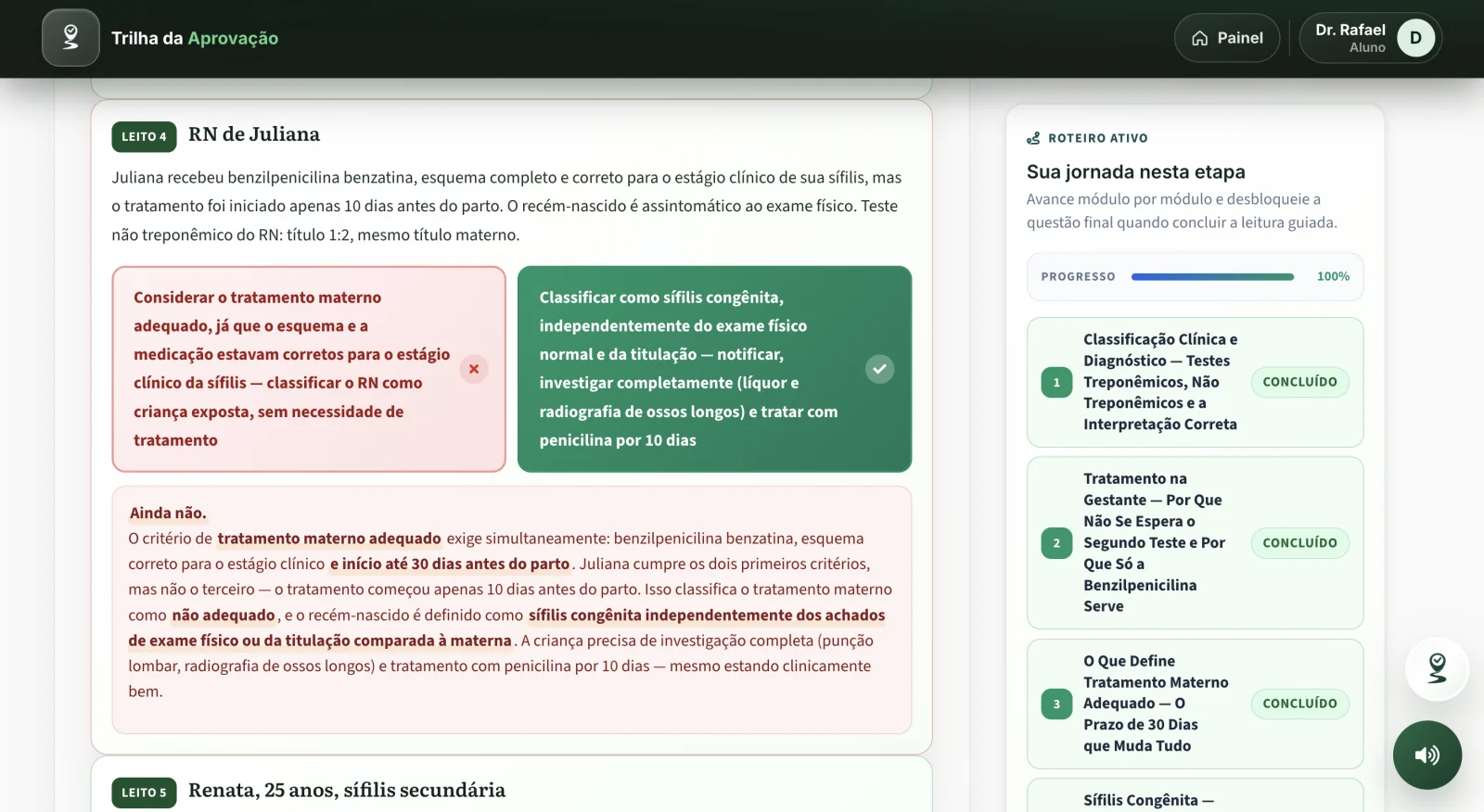The height and width of the screenshot is (812, 1484).
Task: Click the floating white mentor icon button
Action: pos(1437,668)
